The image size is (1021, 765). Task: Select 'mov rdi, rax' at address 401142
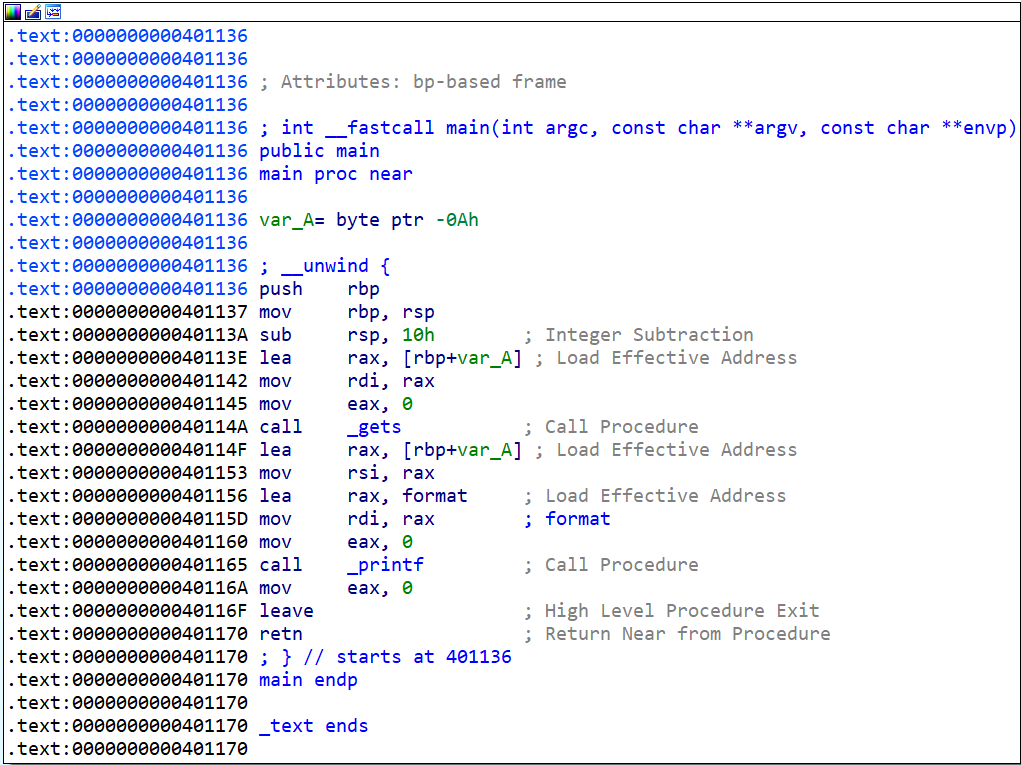[346, 381]
